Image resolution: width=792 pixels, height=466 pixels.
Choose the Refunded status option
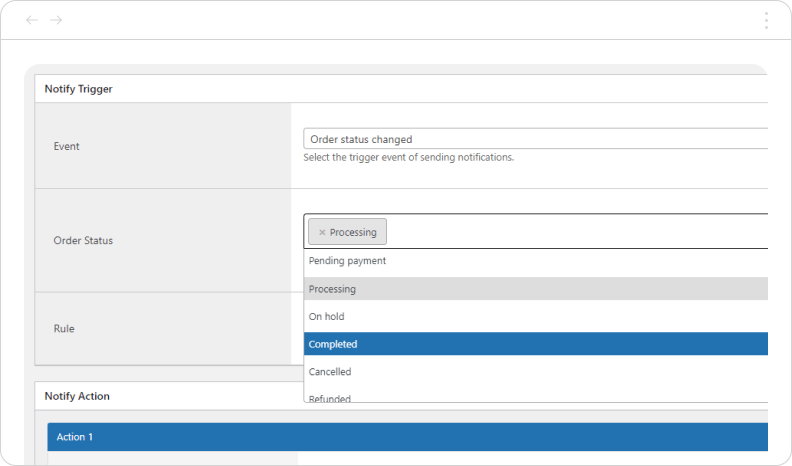[330, 397]
